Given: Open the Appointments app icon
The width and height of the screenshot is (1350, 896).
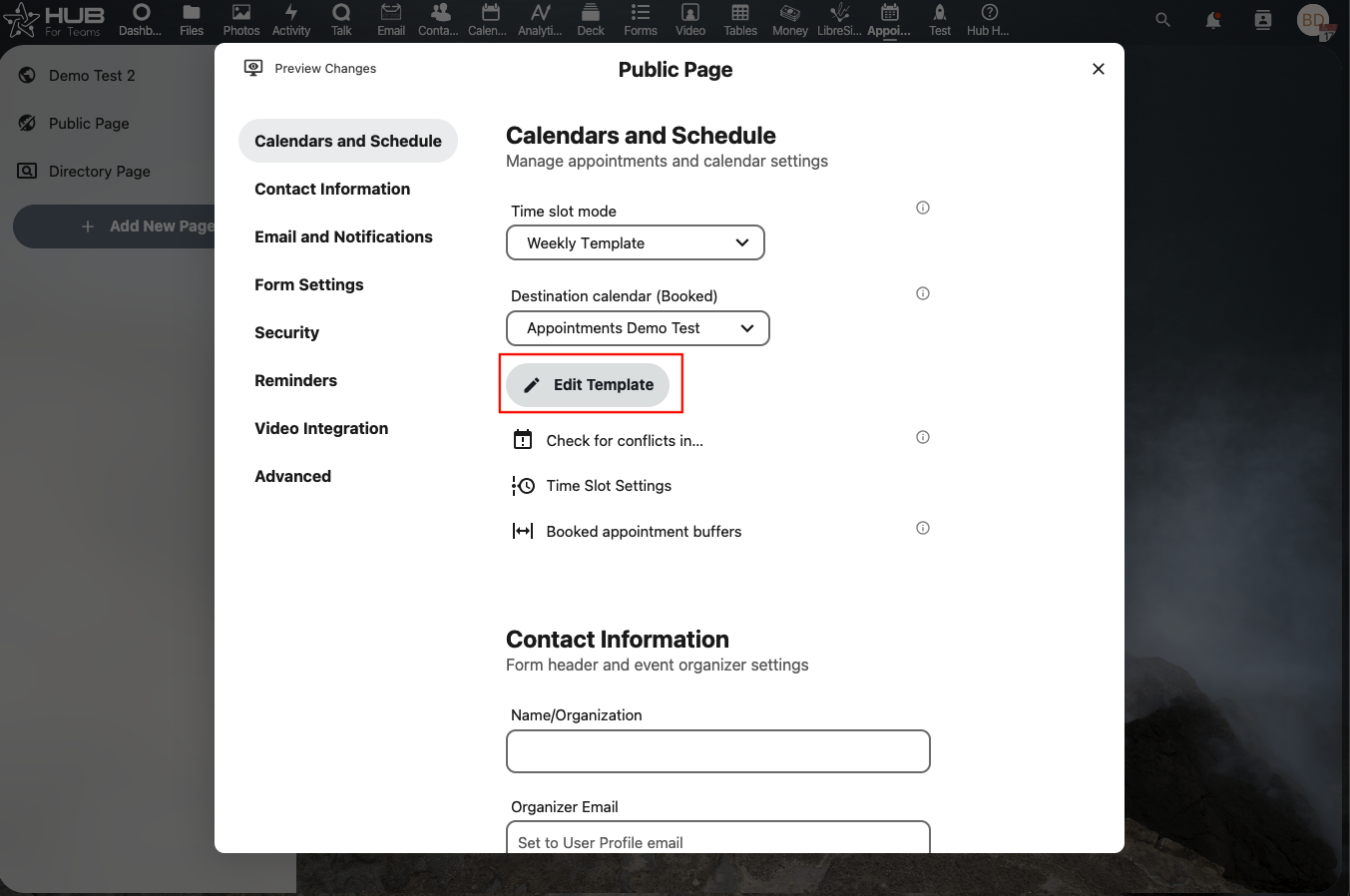Looking at the screenshot, I should [x=889, y=20].
